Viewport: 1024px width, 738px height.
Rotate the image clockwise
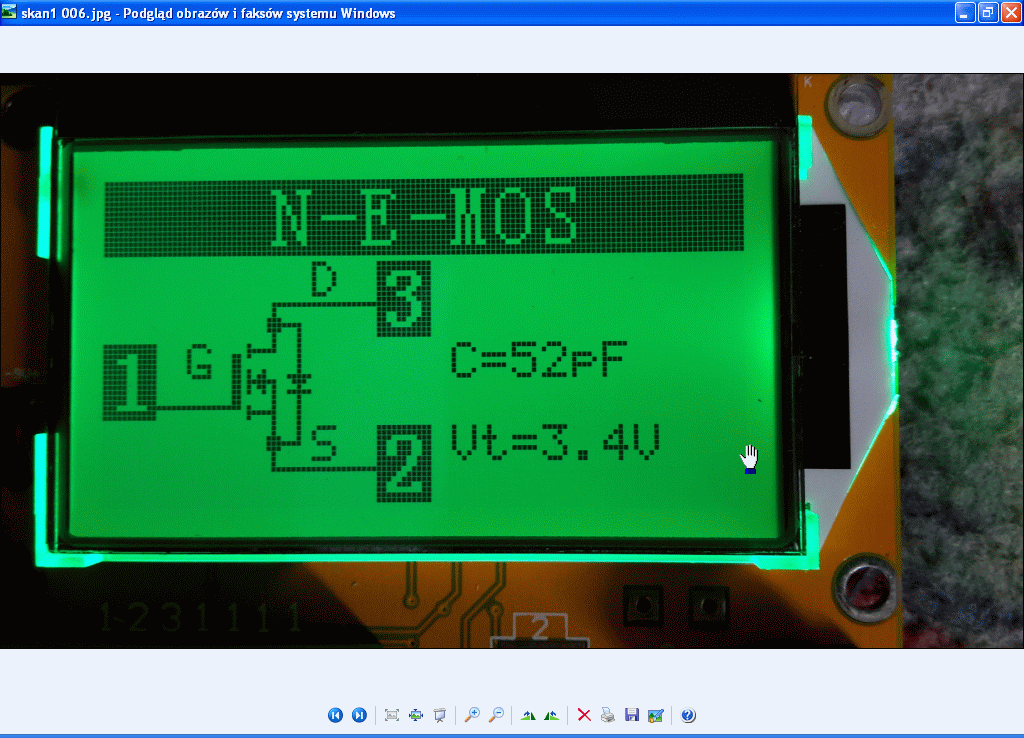click(x=528, y=715)
